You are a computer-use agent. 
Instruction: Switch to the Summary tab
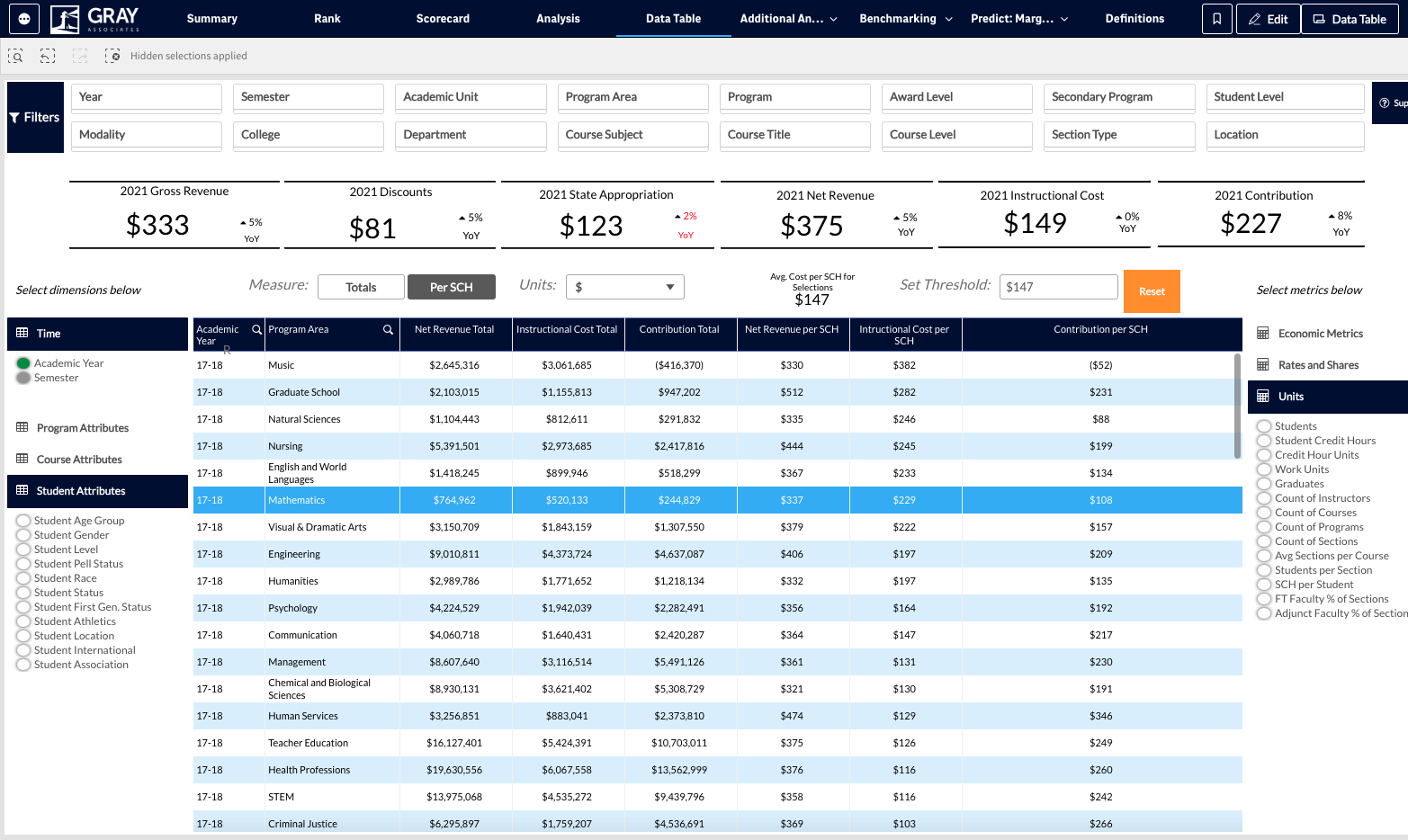(x=212, y=19)
